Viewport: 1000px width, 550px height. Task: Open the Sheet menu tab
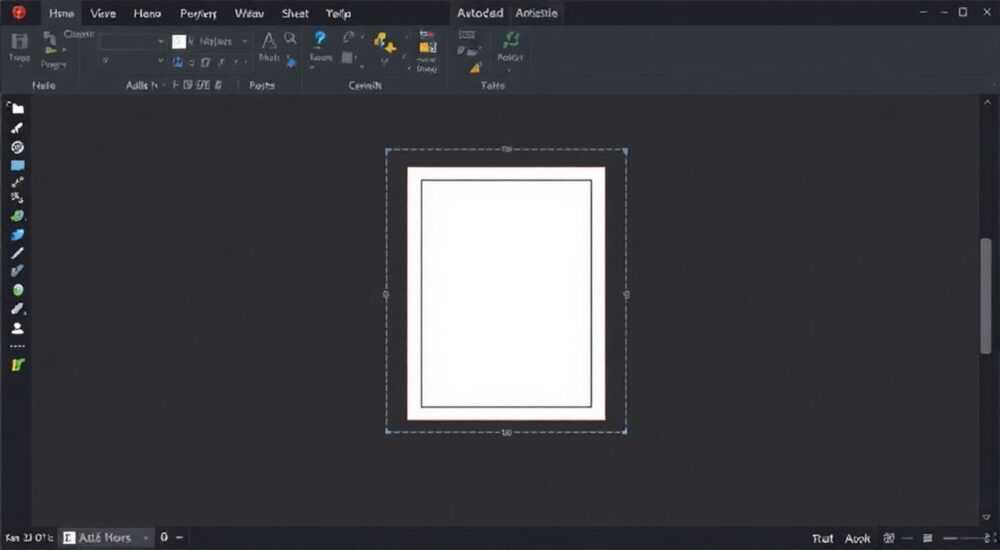(x=295, y=13)
